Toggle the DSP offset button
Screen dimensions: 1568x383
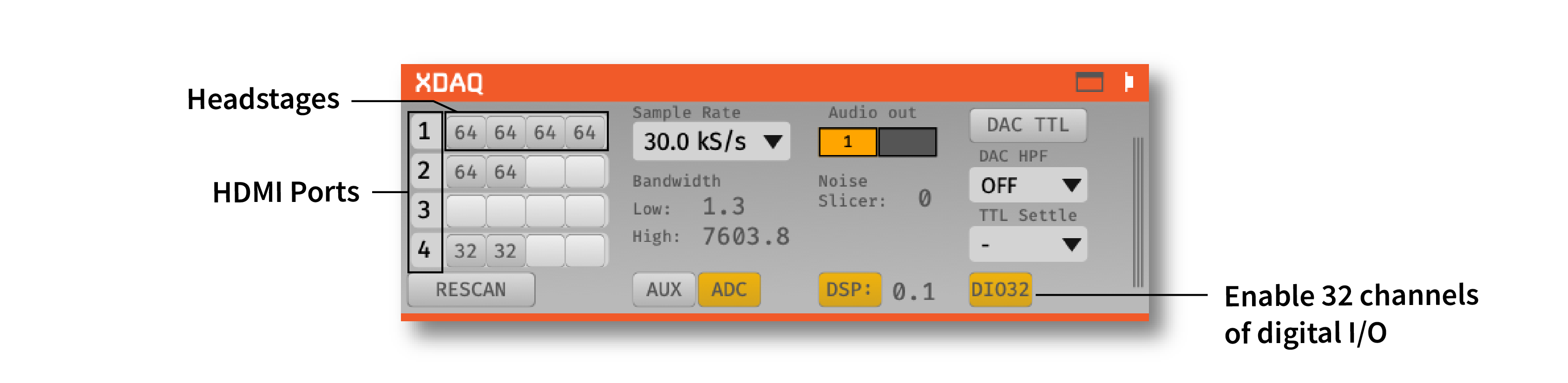coord(849,289)
